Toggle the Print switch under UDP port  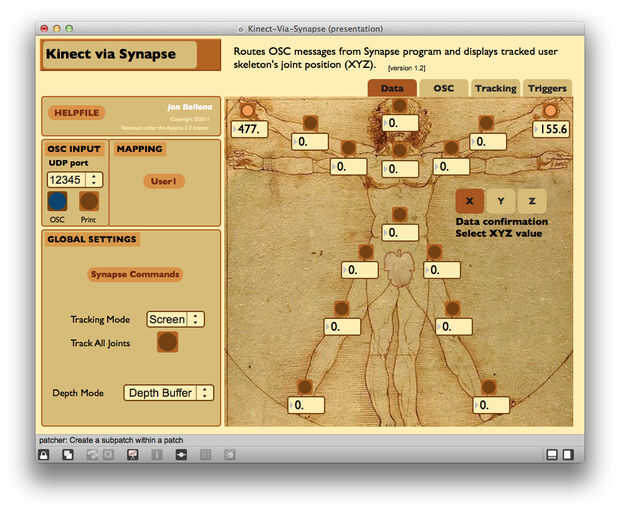point(89,201)
